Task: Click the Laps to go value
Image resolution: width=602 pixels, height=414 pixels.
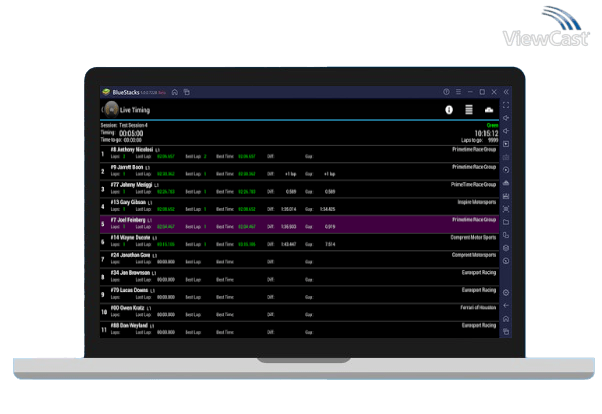Action: pyautogui.click(x=493, y=141)
